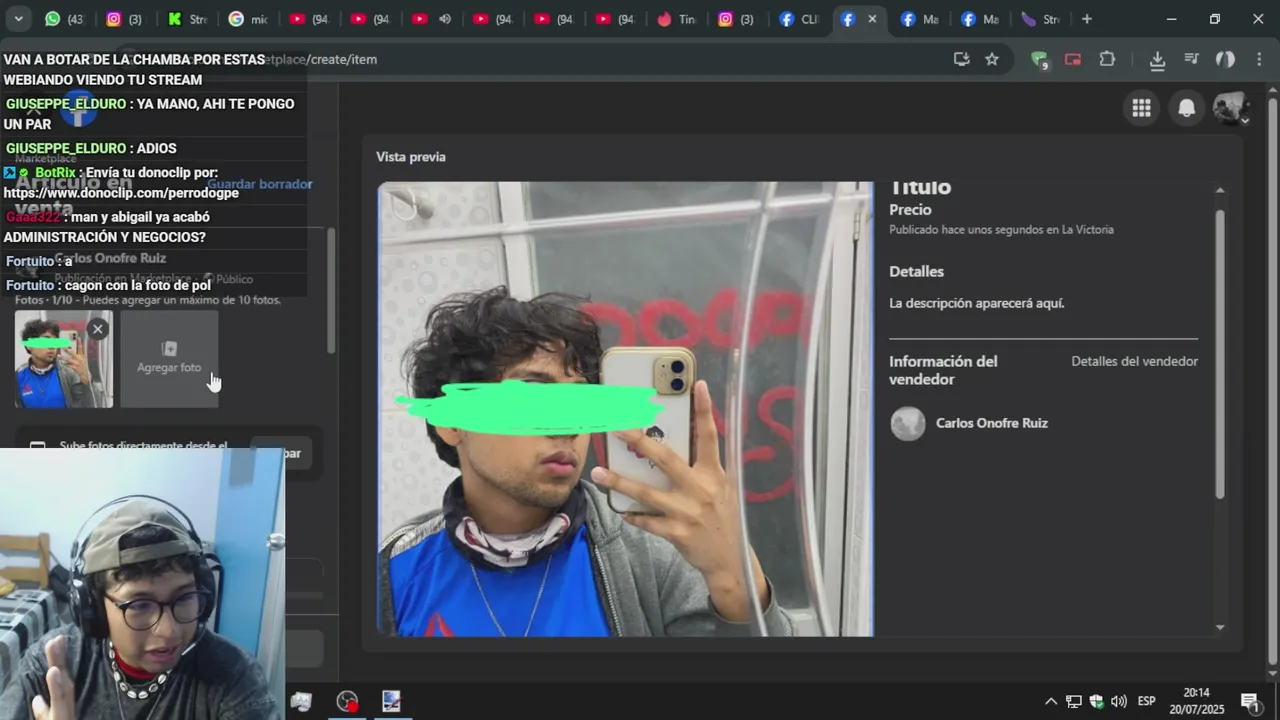
Task: Open the Windows notification center icon
Action: click(1249, 701)
